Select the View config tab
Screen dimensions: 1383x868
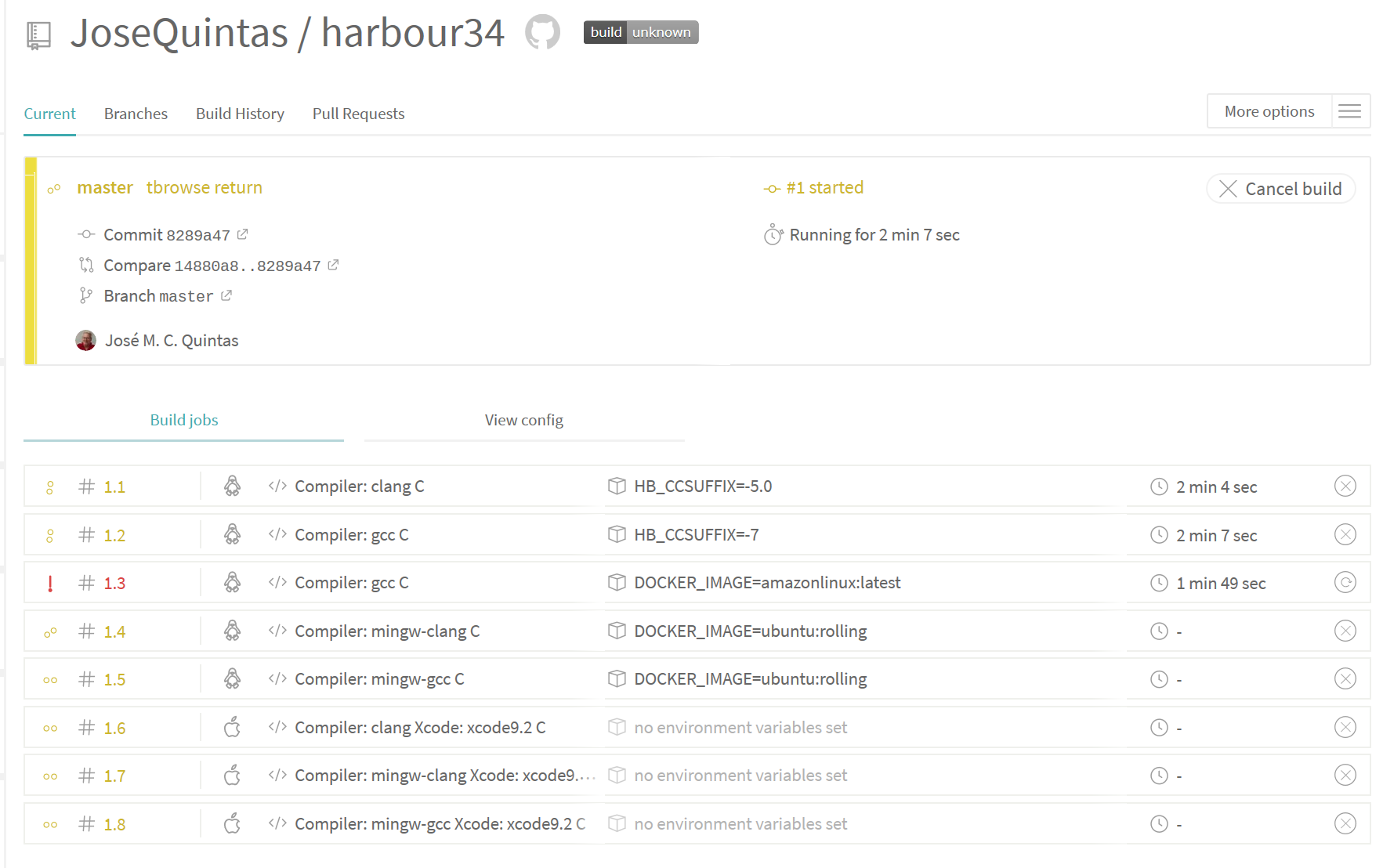(524, 420)
